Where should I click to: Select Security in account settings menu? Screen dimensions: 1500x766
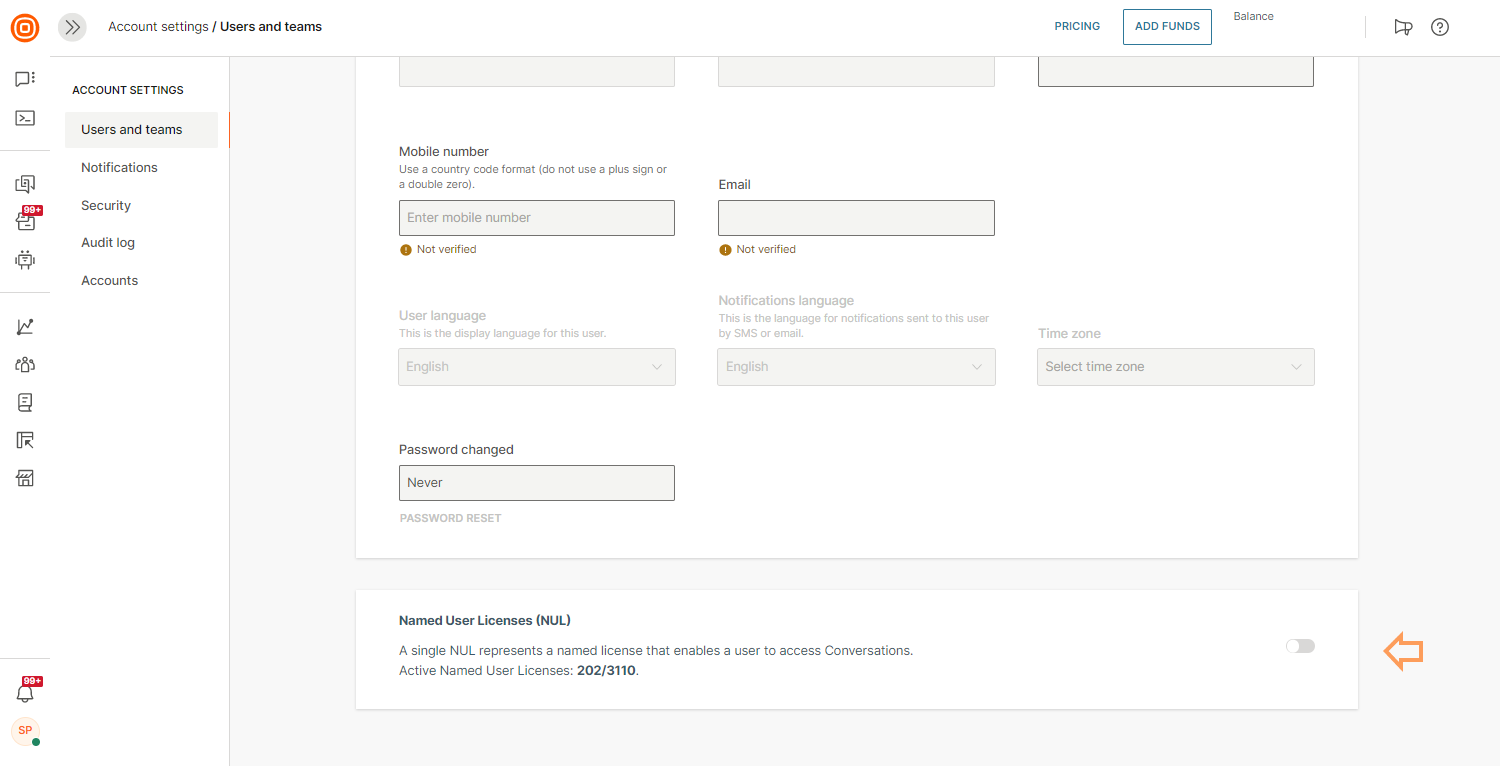106,205
